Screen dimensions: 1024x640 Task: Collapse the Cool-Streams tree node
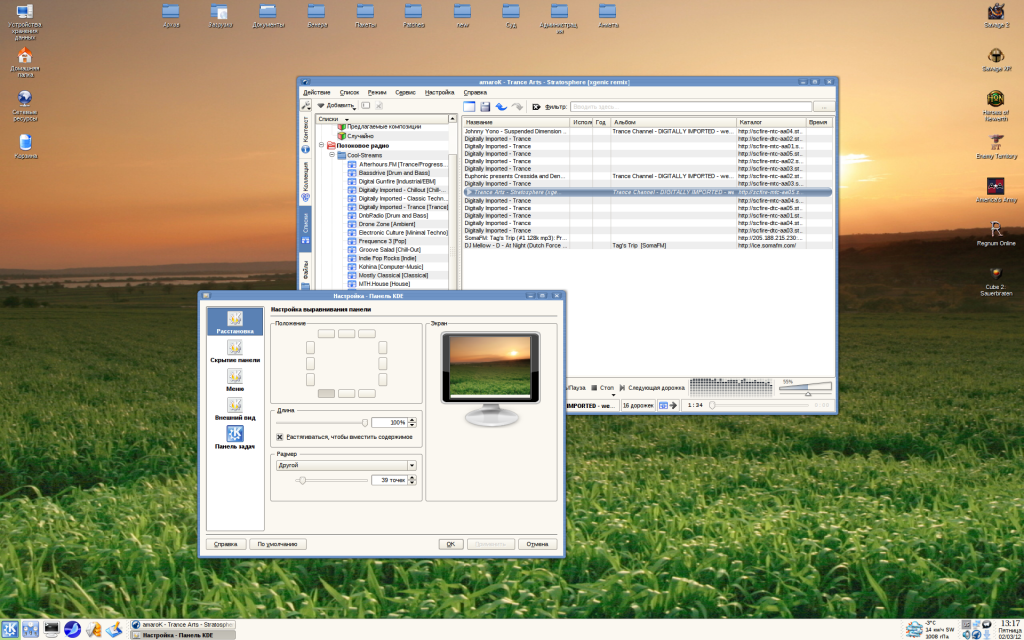pyautogui.click(x=332, y=155)
